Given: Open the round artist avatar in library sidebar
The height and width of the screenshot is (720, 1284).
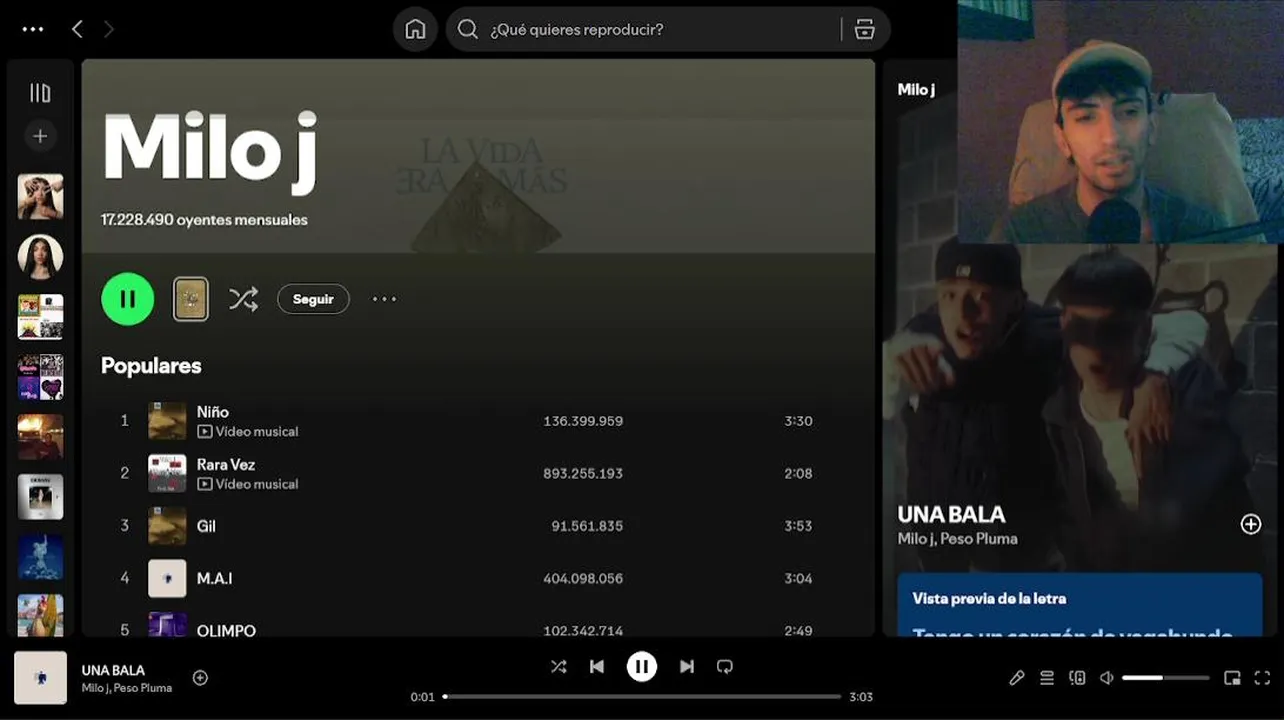Looking at the screenshot, I should pyautogui.click(x=40, y=257).
